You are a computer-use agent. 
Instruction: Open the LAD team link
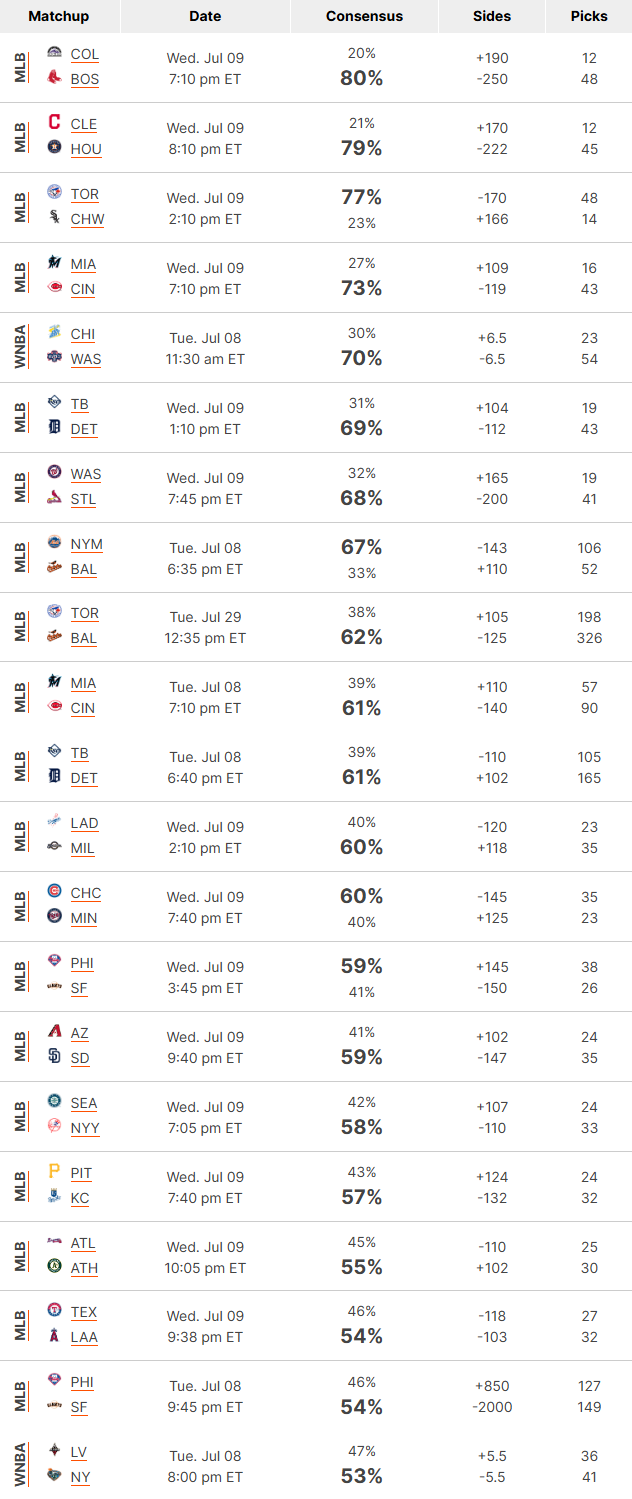pos(84,824)
